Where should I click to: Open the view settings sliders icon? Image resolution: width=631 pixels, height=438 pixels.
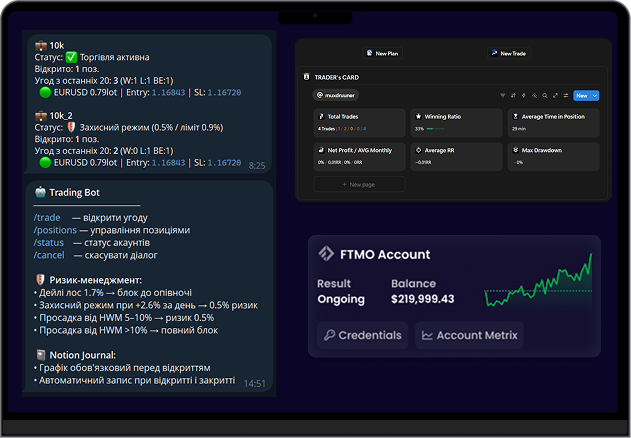[566, 95]
